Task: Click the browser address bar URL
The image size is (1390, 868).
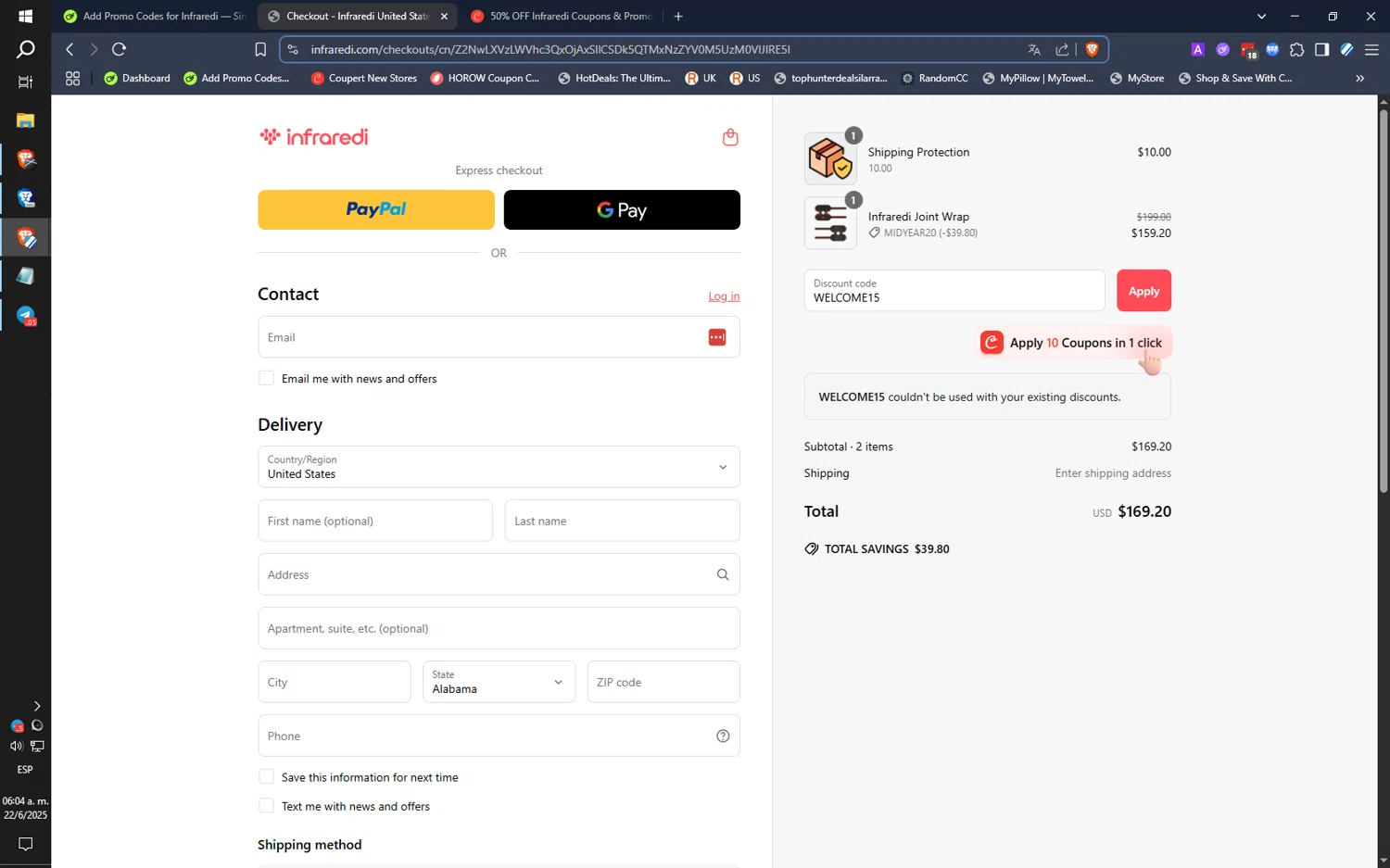Action: [550, 49]
